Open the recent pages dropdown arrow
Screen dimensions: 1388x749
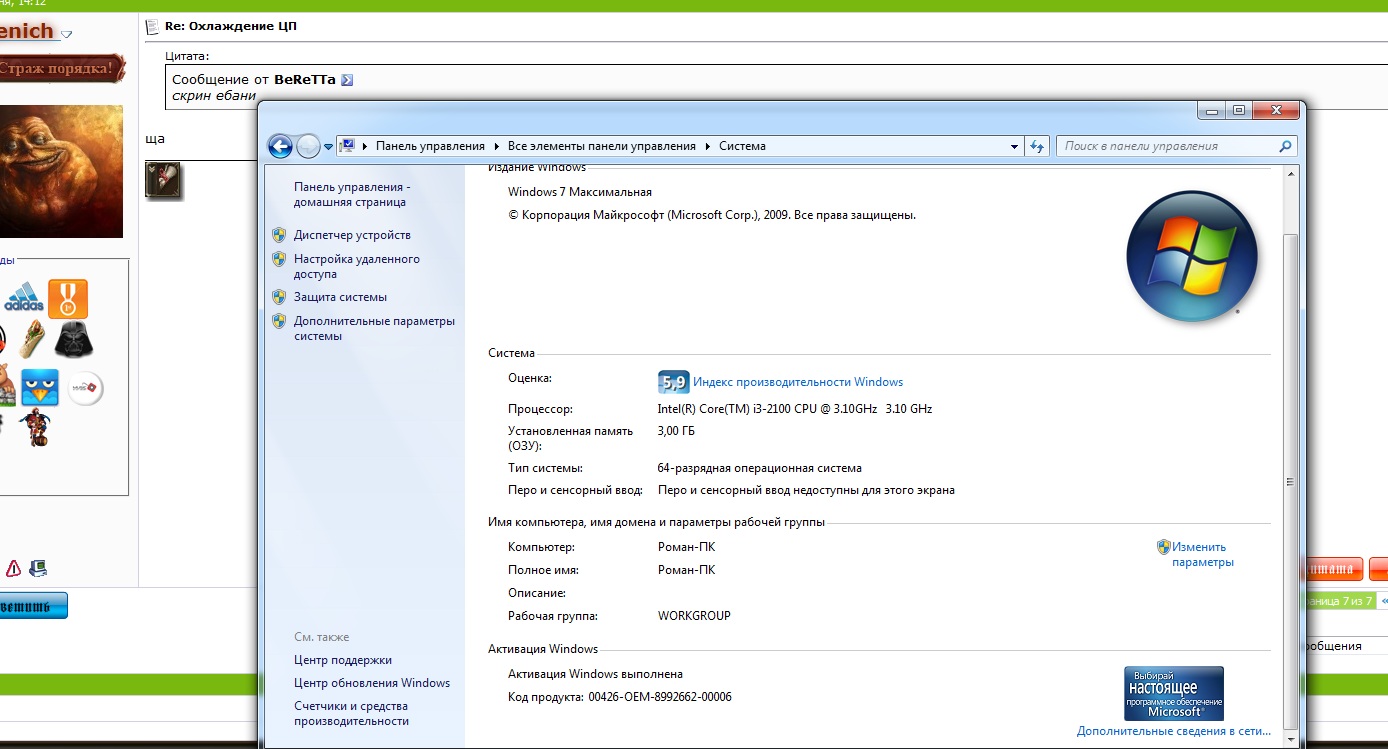(328, 147)
